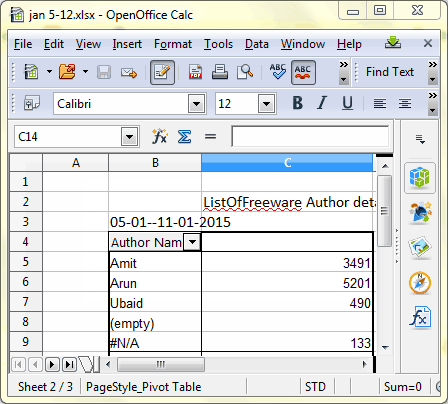448x404 pixels.
Task: Open the Tools menu
Action: point(218,44)
